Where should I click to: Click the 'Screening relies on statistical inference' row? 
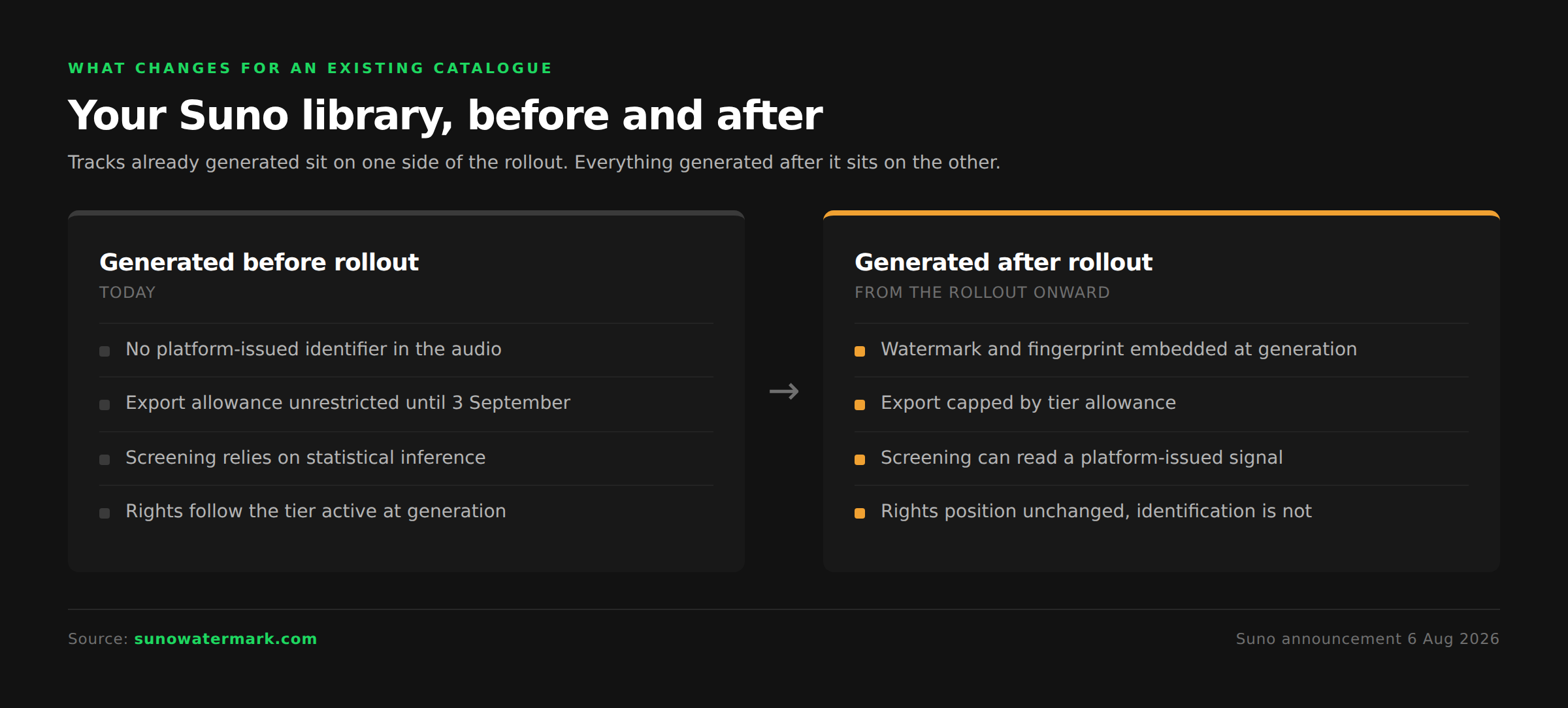pyautogui.click(x=406, y=459)
